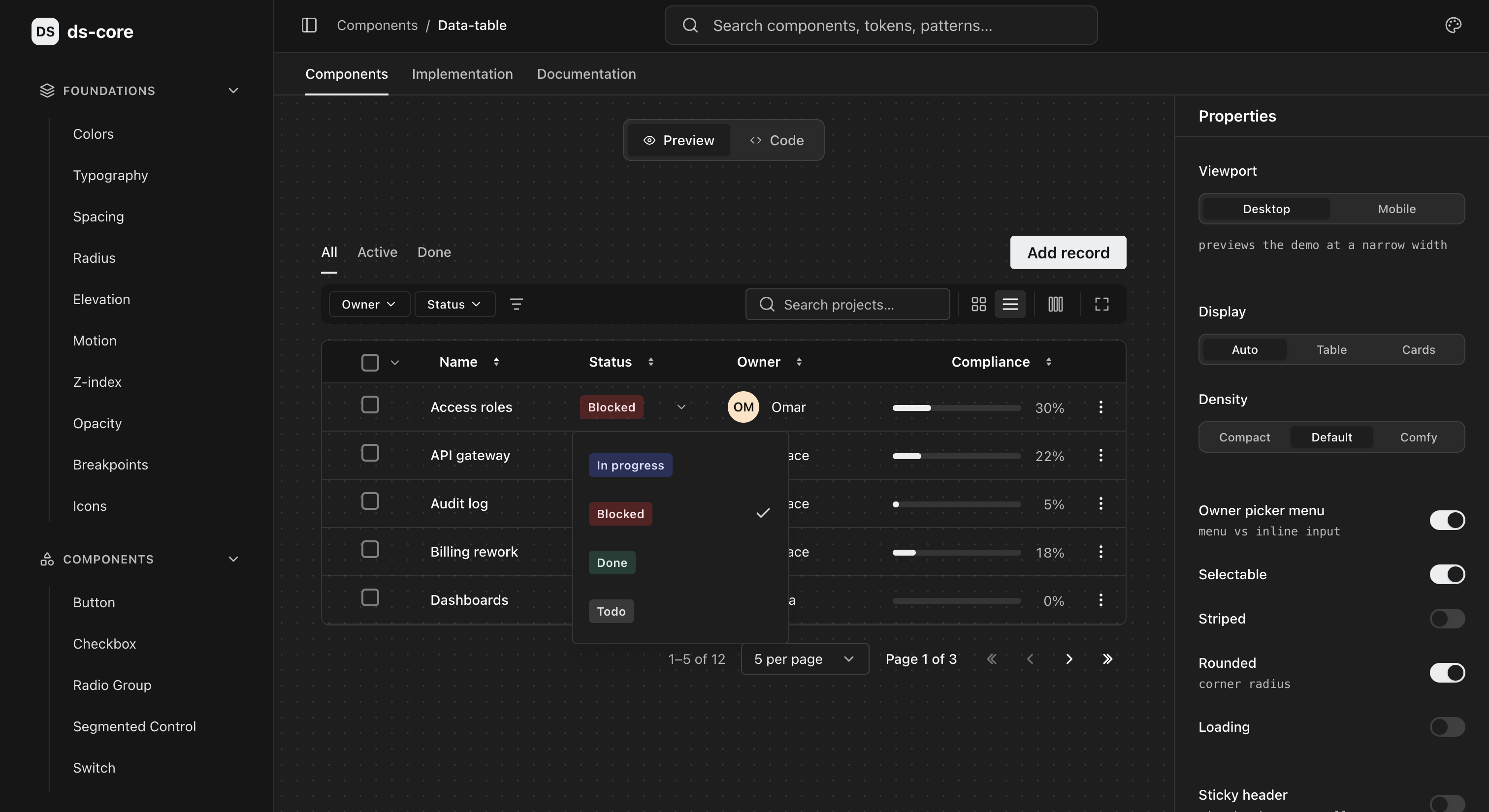Go to last page
Screen dimensions: 1489x812
coord(1107,659)
